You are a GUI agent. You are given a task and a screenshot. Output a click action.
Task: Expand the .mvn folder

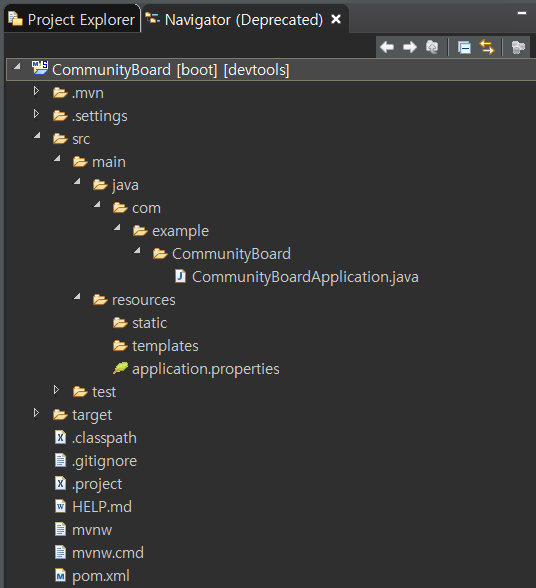[36, 91]
